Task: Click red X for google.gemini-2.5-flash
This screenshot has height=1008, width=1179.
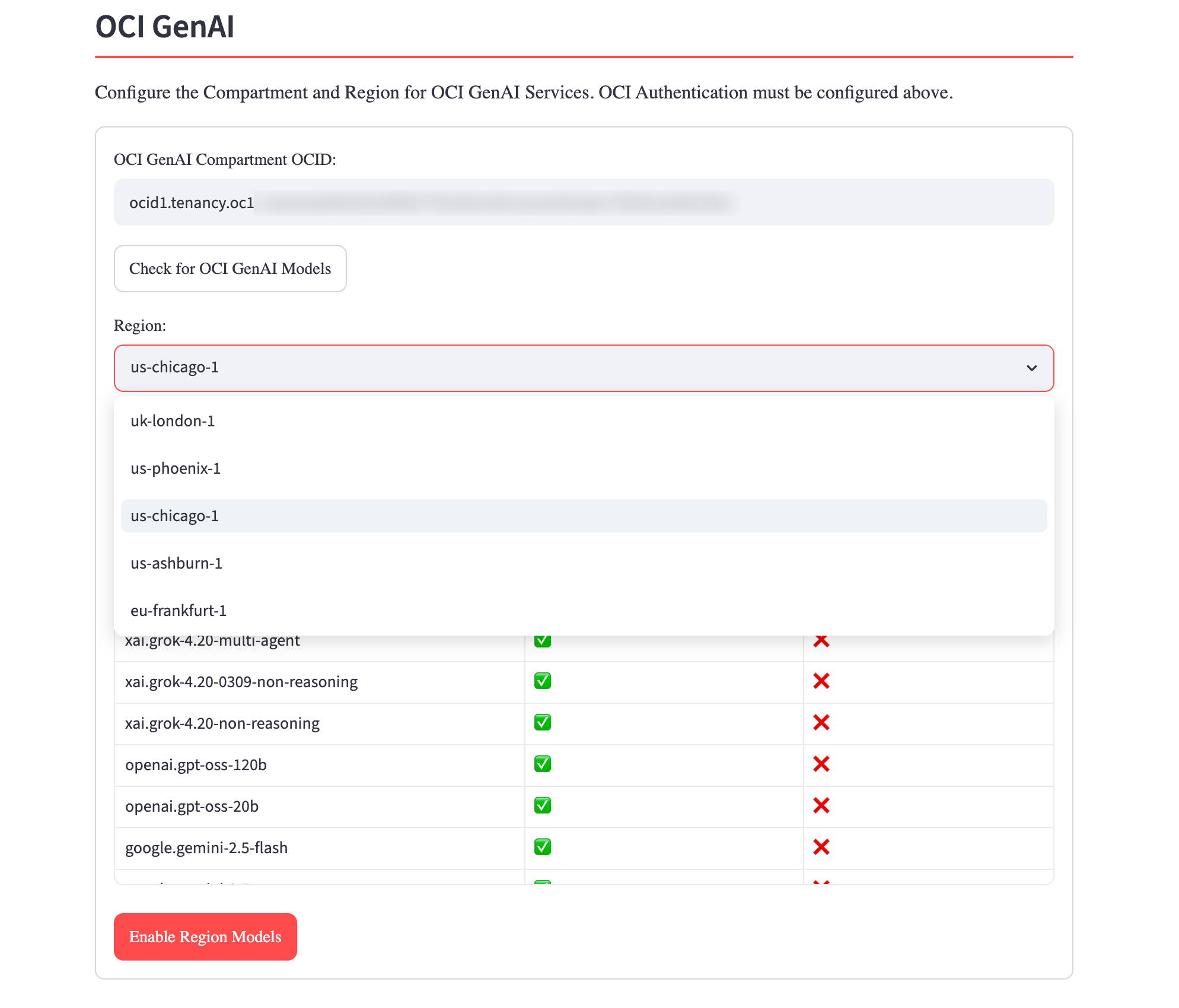Action: [821, 847]
